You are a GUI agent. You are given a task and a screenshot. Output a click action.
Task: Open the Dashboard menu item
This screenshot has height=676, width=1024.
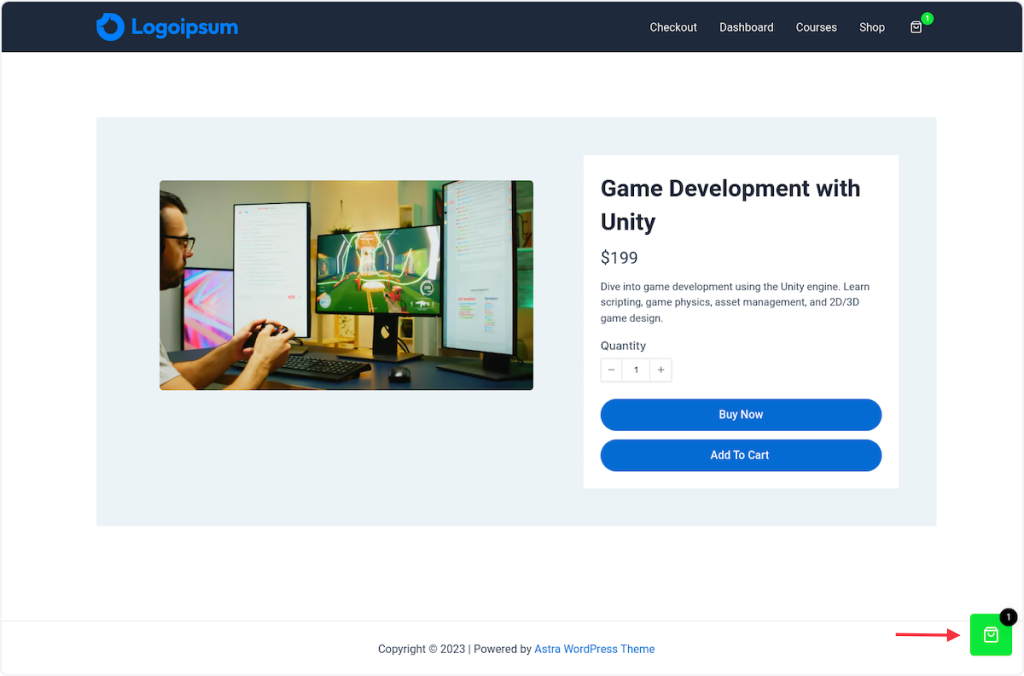pos(746,27)
